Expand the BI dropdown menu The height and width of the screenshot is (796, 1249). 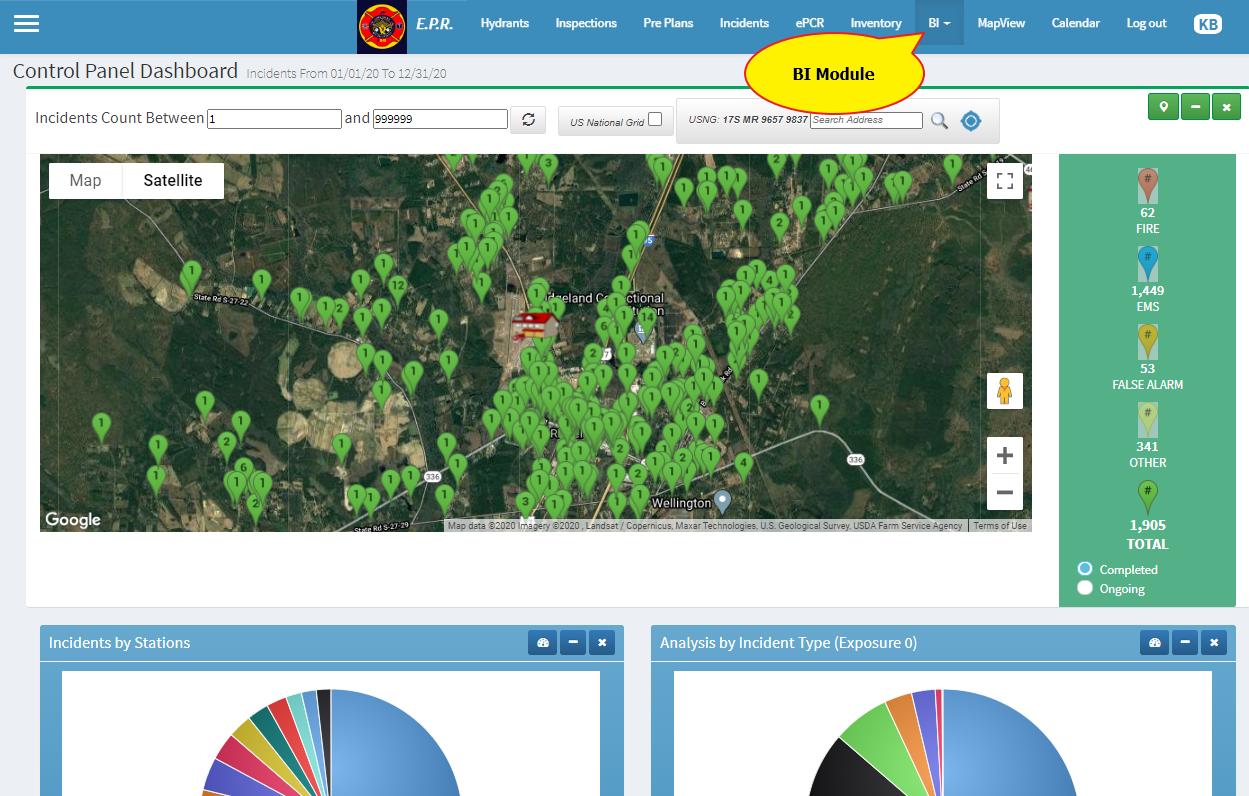[939, 23]
